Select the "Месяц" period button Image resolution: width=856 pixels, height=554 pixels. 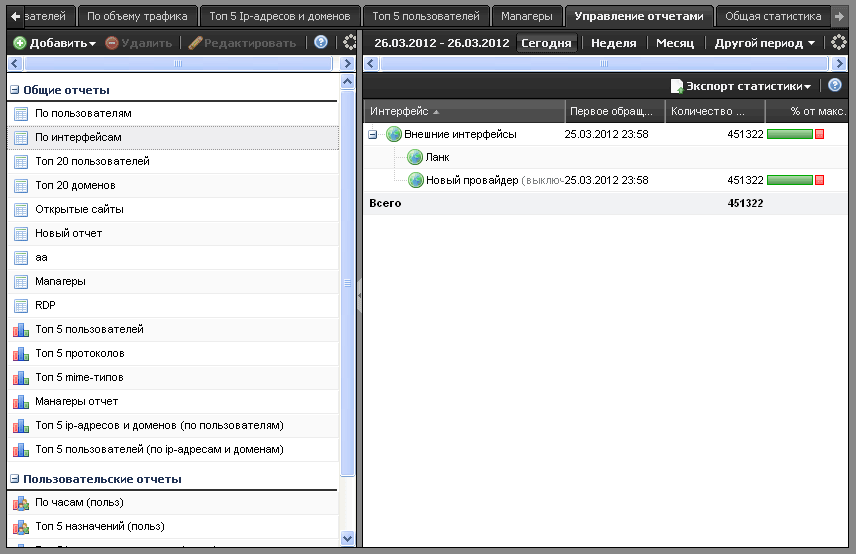pyautogui.click(x=674, y=43)
